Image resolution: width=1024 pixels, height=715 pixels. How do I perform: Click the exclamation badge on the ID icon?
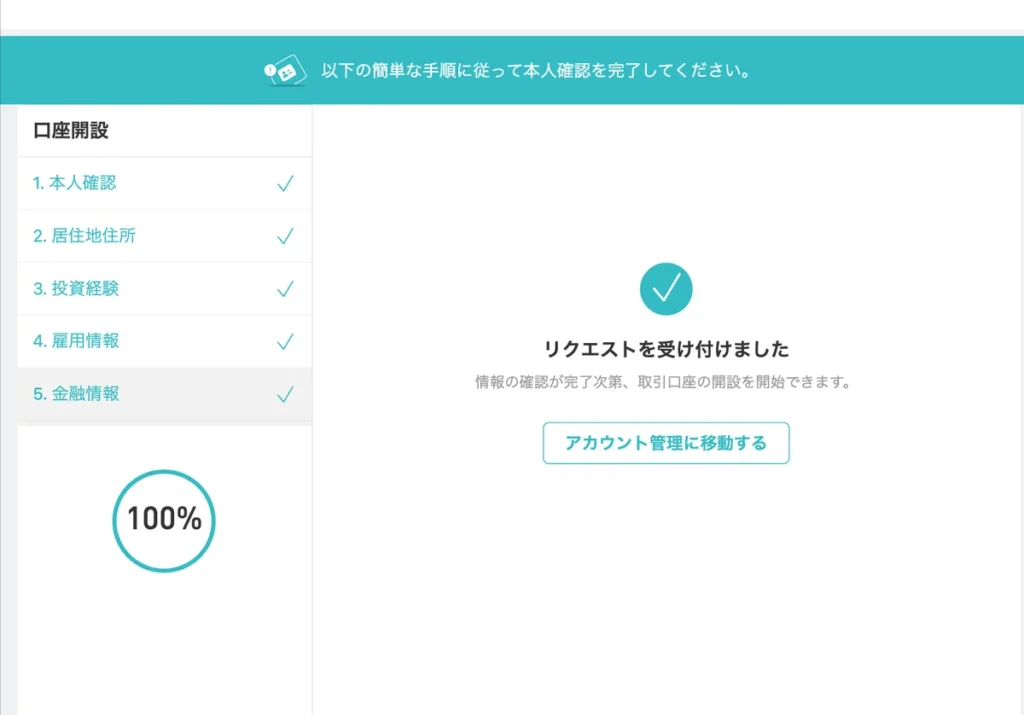click(269, 68)
